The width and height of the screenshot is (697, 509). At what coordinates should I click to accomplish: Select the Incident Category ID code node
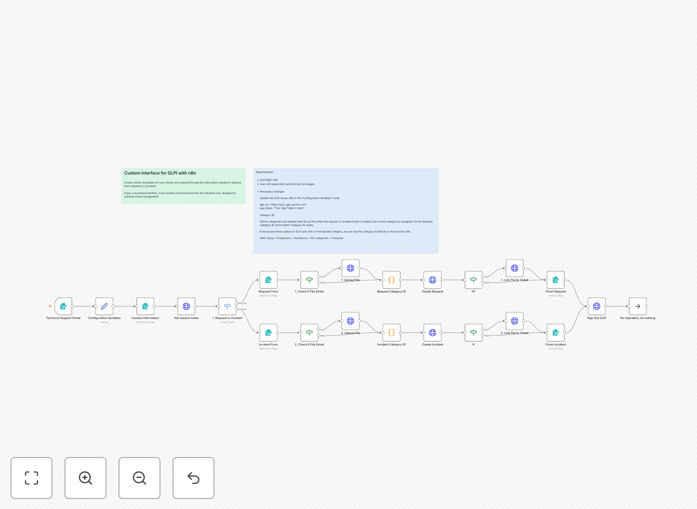click(x=392, y=333)
